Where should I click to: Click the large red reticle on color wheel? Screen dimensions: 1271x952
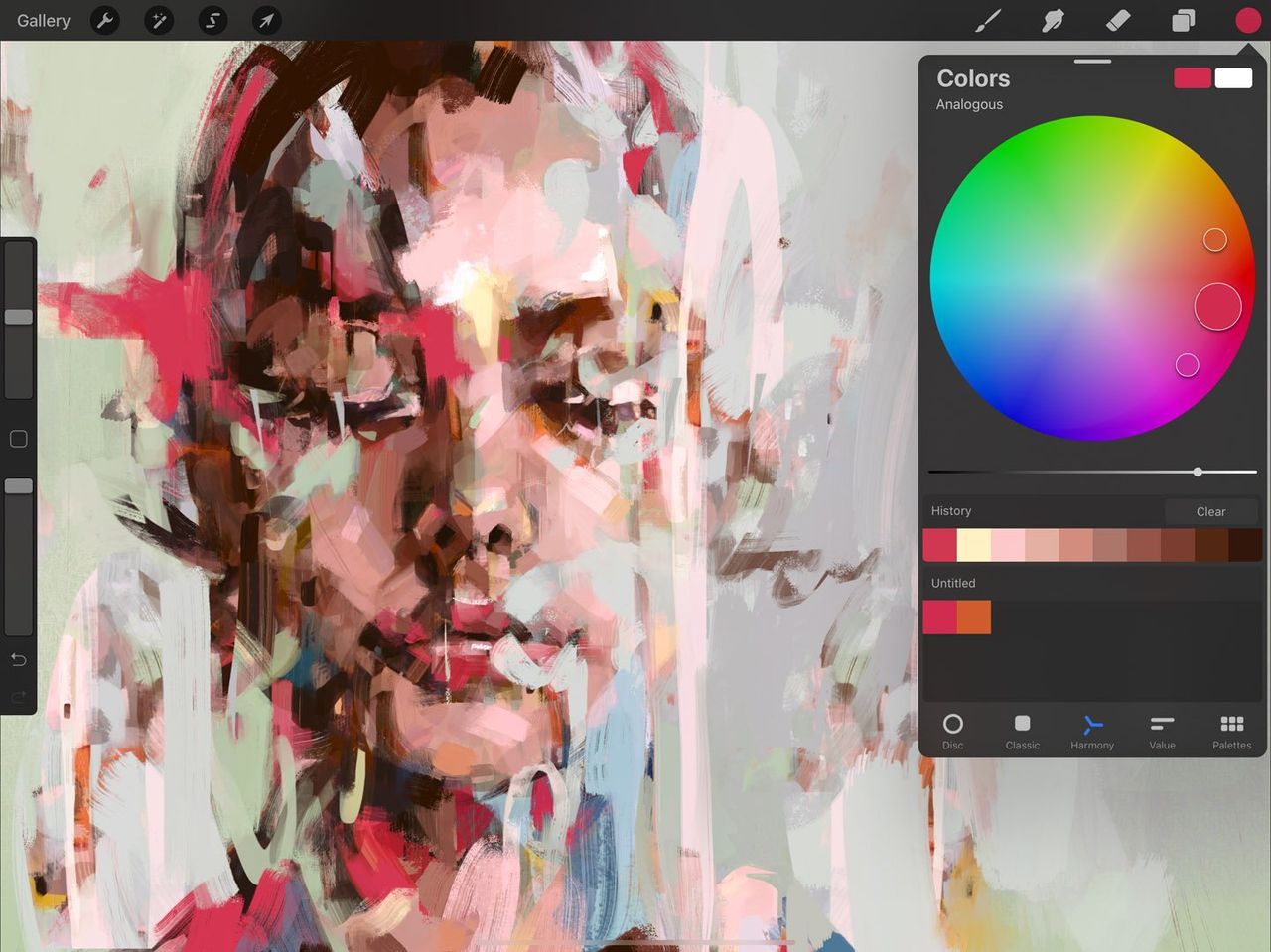pos(1217,306)
